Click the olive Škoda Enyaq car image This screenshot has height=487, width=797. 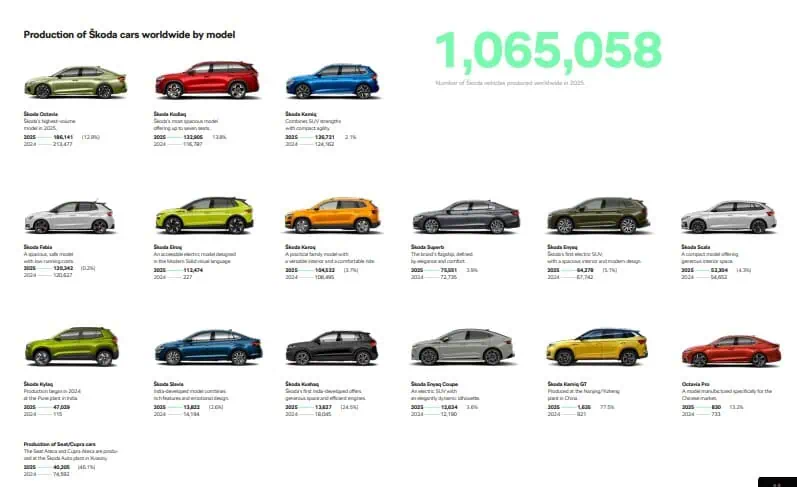(x=598, y=216)
